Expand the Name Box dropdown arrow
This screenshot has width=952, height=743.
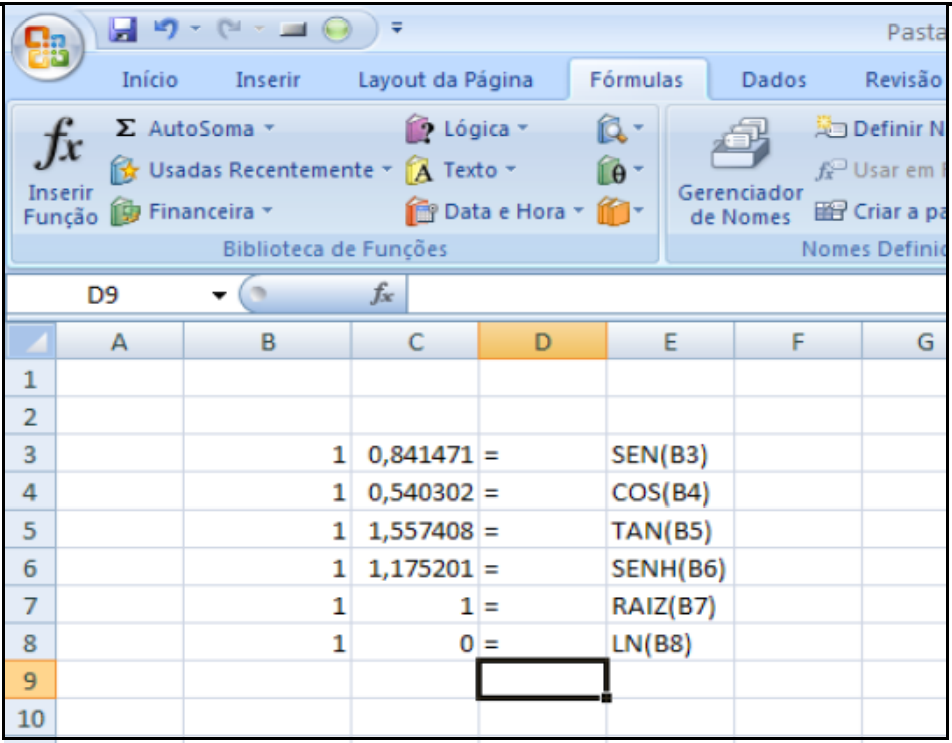point(219,296)
